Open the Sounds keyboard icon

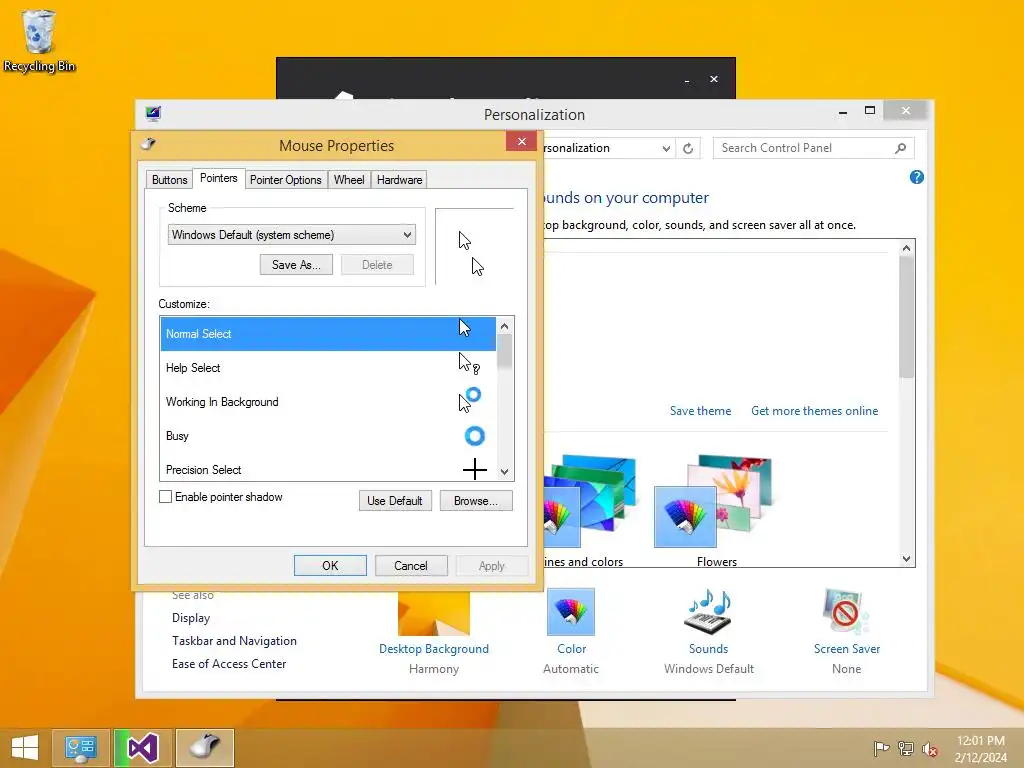click(708, 612)
